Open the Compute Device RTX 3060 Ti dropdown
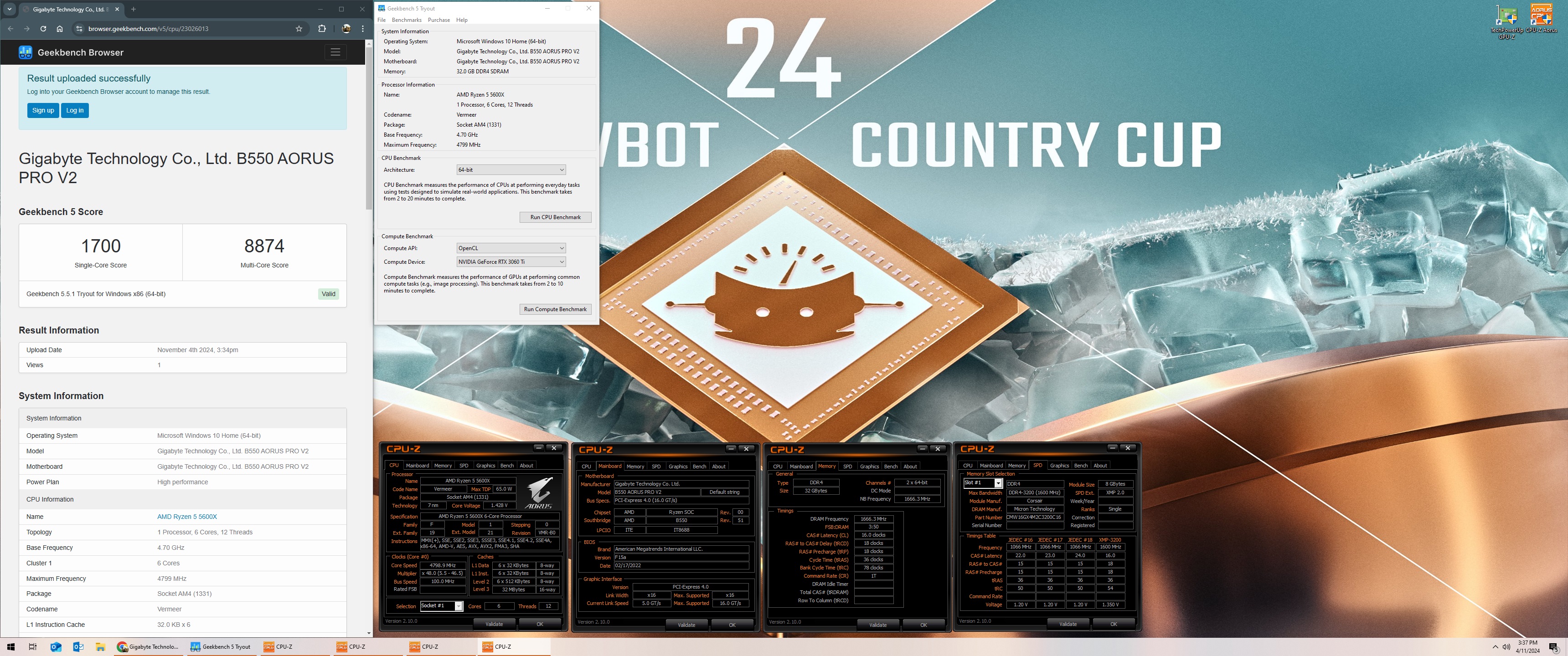 pos(511,261)
